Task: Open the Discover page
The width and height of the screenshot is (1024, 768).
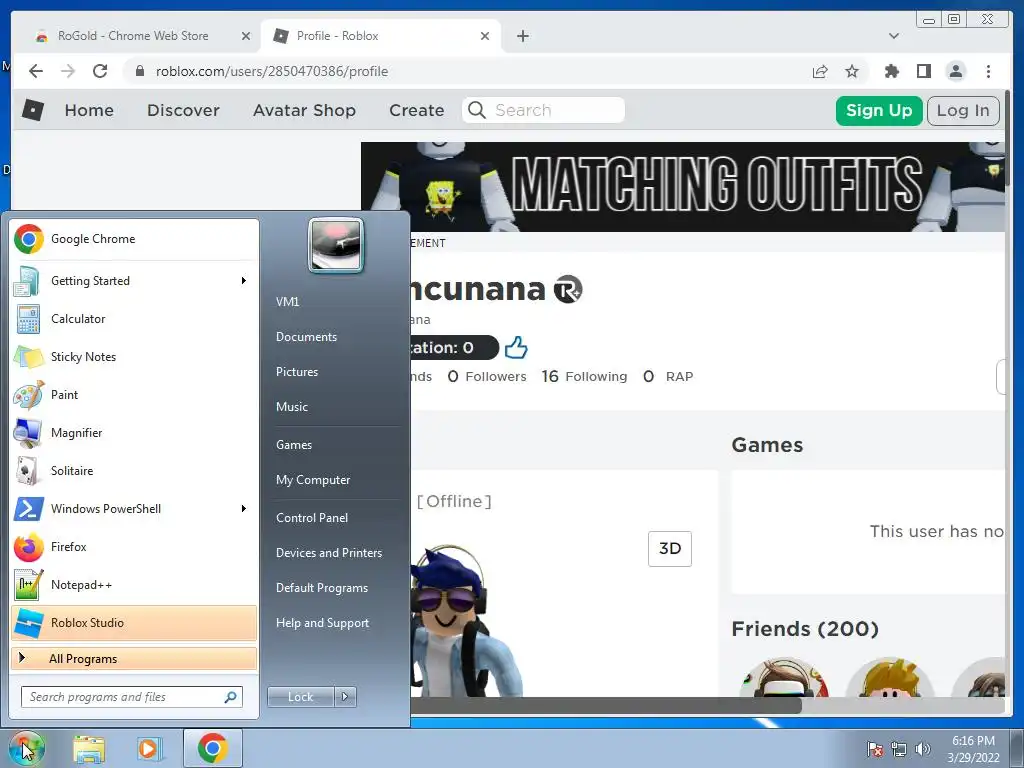Action: (x=184, y=110)
